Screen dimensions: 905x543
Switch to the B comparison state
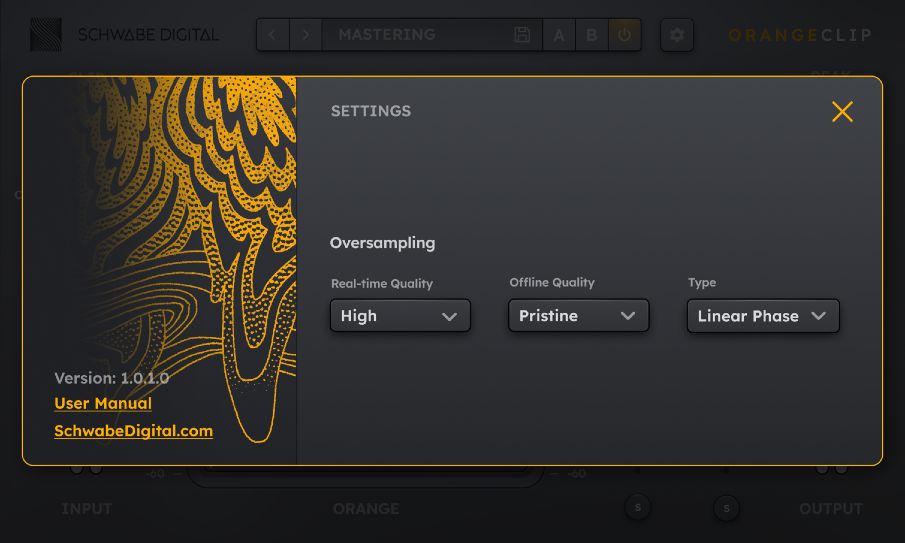click(x=592, y=35)
